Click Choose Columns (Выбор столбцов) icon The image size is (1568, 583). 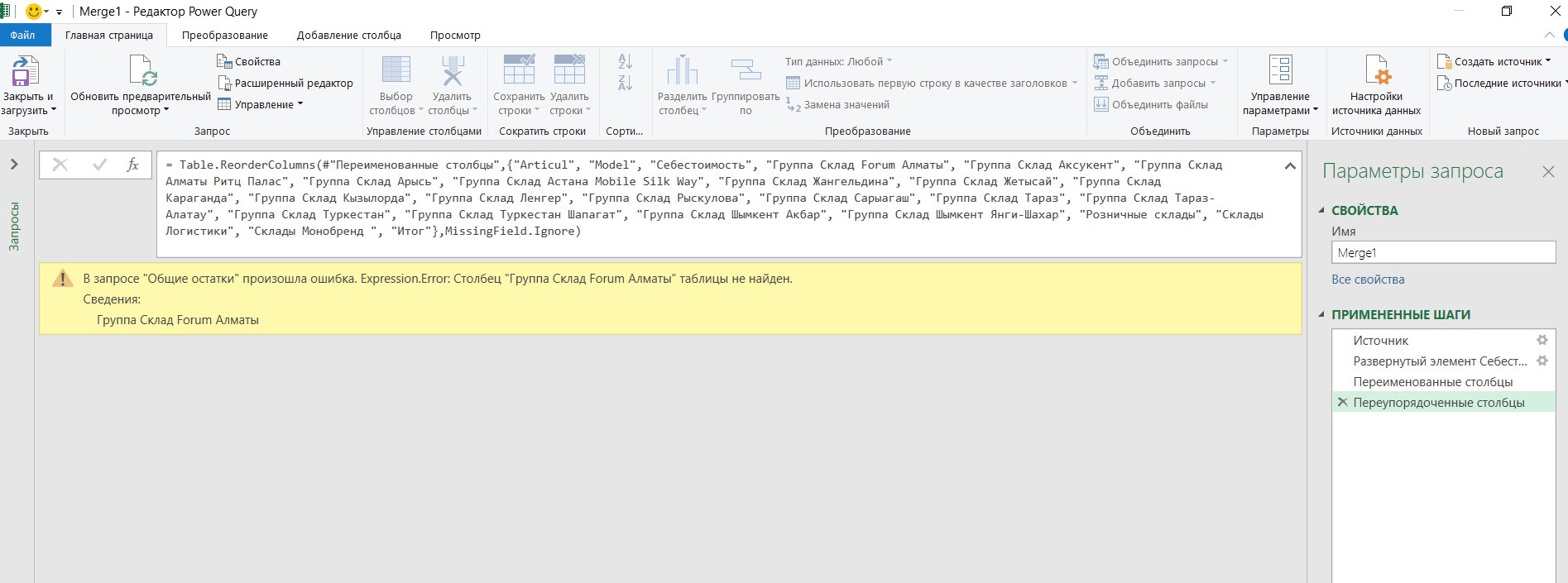[x=396, y=70]
